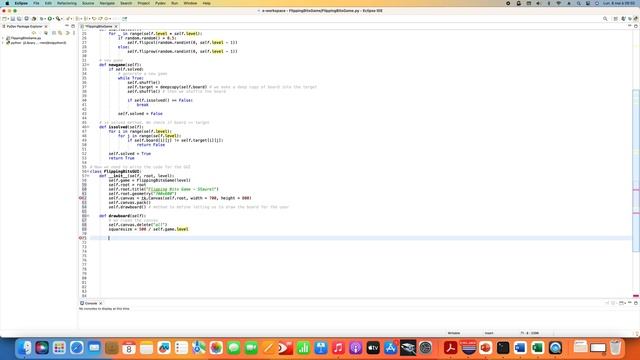Collapse the newgame method fold marker
This screenshot has width=640, height=360.
coord(88,64)
